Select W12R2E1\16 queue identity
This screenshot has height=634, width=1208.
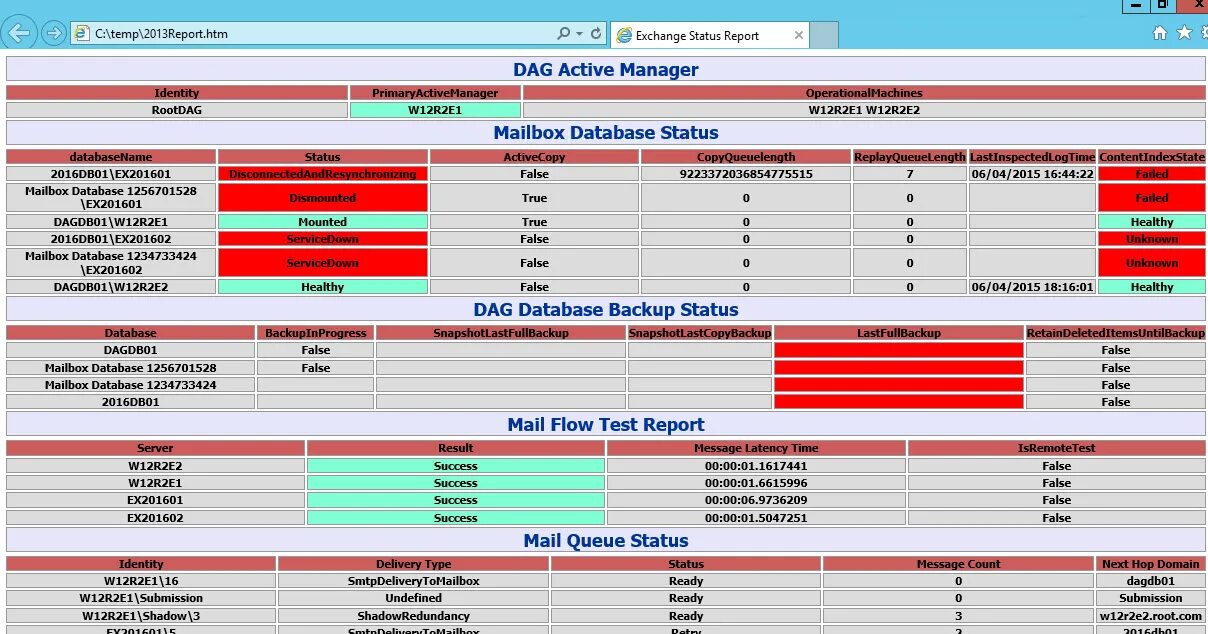click(x=141, y=581)
